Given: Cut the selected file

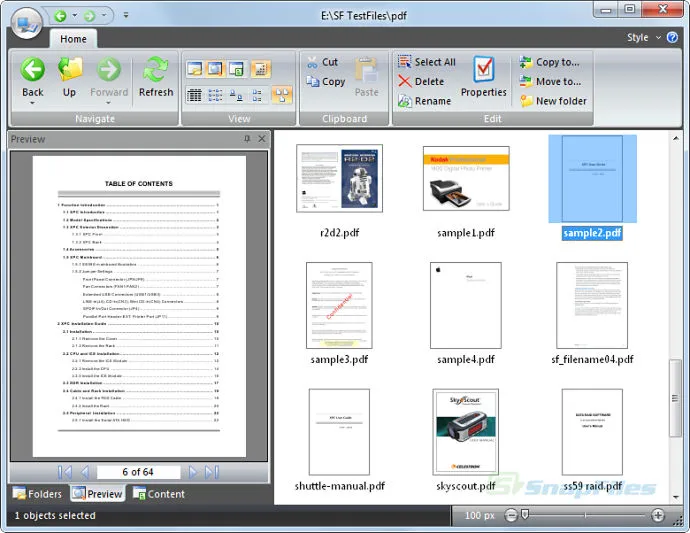Looking at the screenshot, I should click(323, 62).
